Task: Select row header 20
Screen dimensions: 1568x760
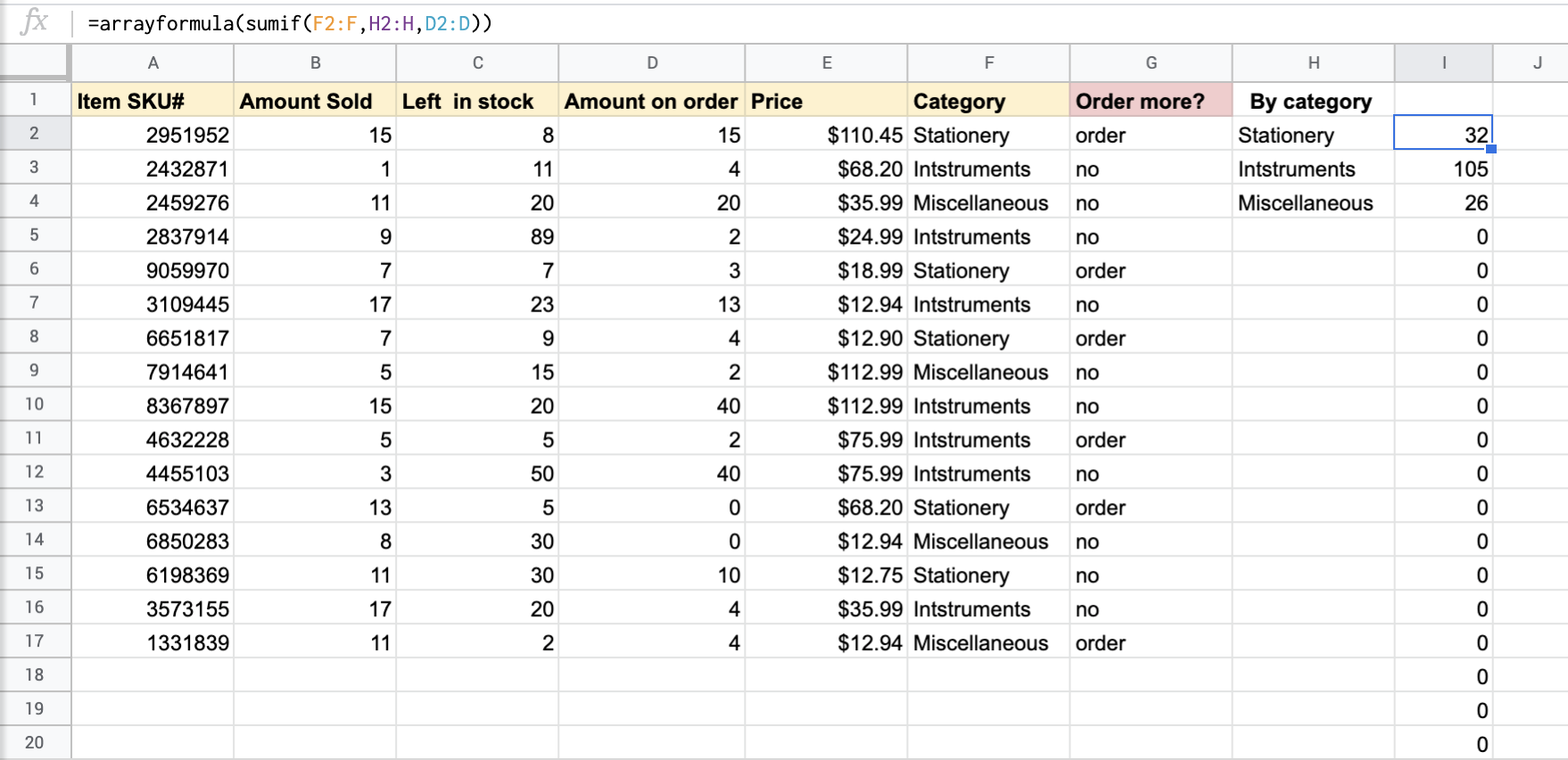Action: [35, 741]
